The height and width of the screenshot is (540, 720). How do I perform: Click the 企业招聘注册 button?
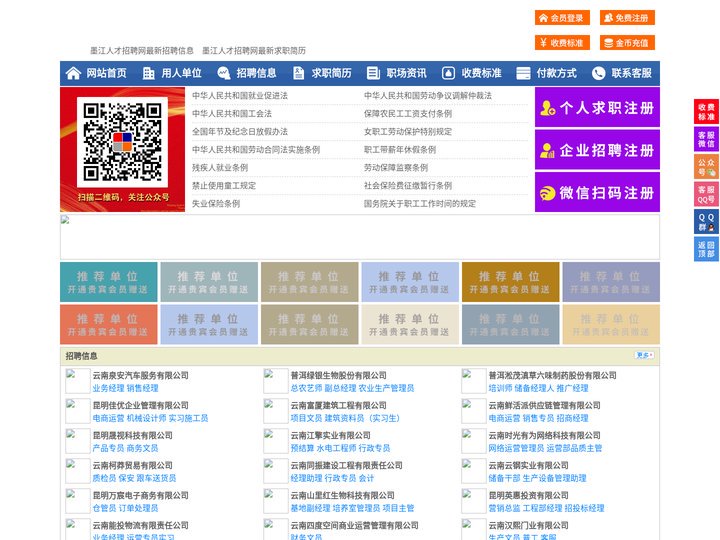[x=597, y=150]
